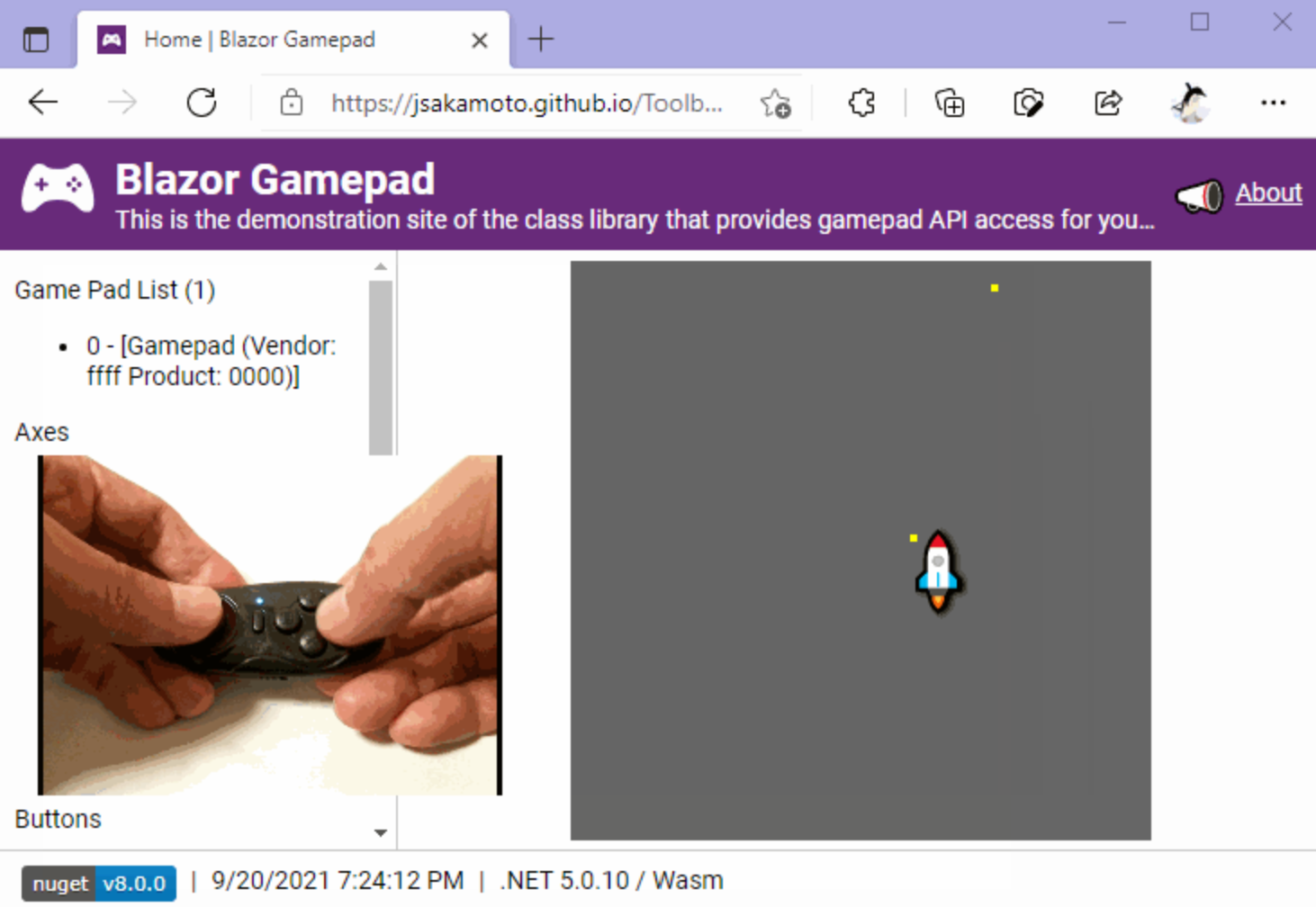Viewport: 1316px width, 907px height.
Task: Click the scroll-up arrow of the side panel
Action: click(x=381, y=266)
